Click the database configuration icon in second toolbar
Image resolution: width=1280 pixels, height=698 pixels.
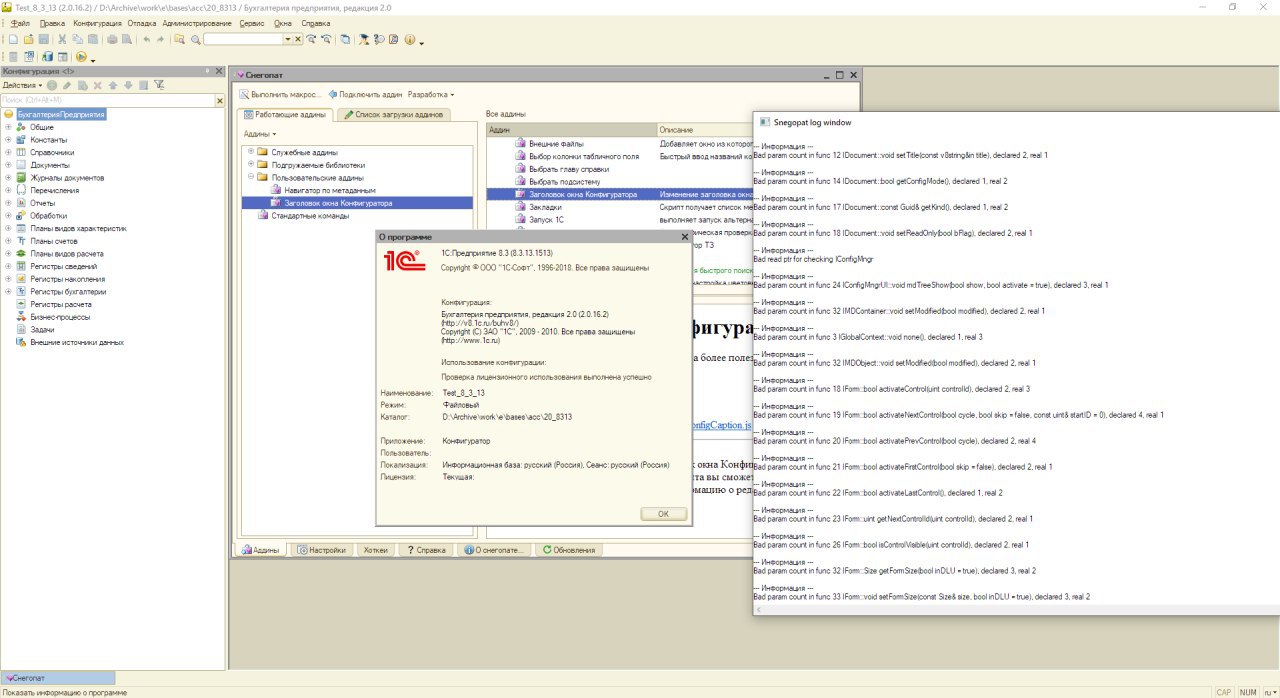(x=47, y=57)
